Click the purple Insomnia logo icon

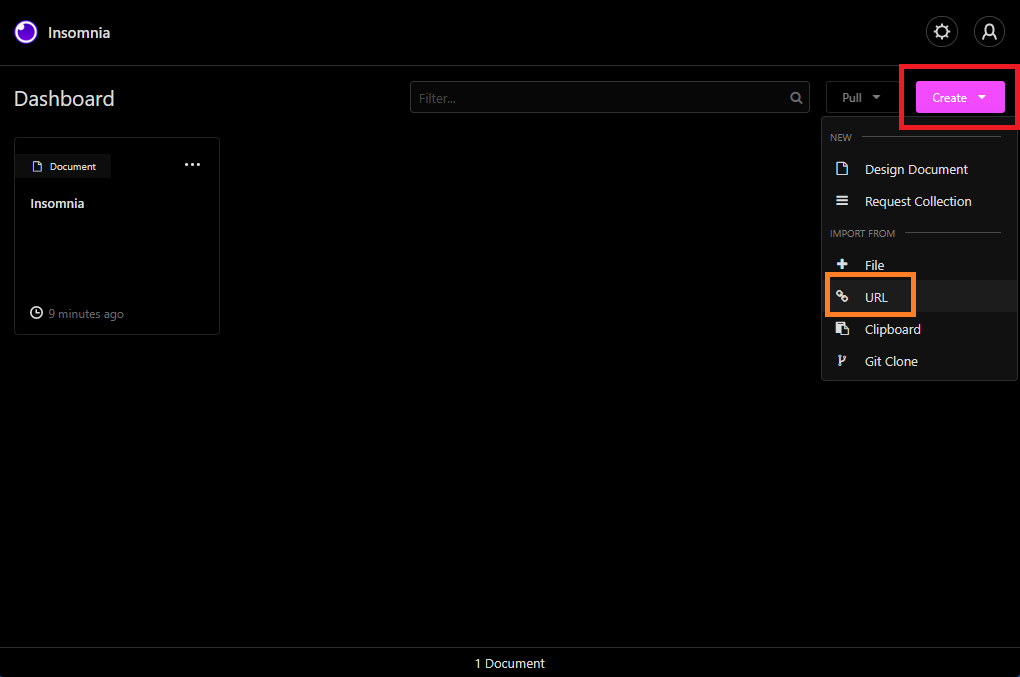pos(26,32)
